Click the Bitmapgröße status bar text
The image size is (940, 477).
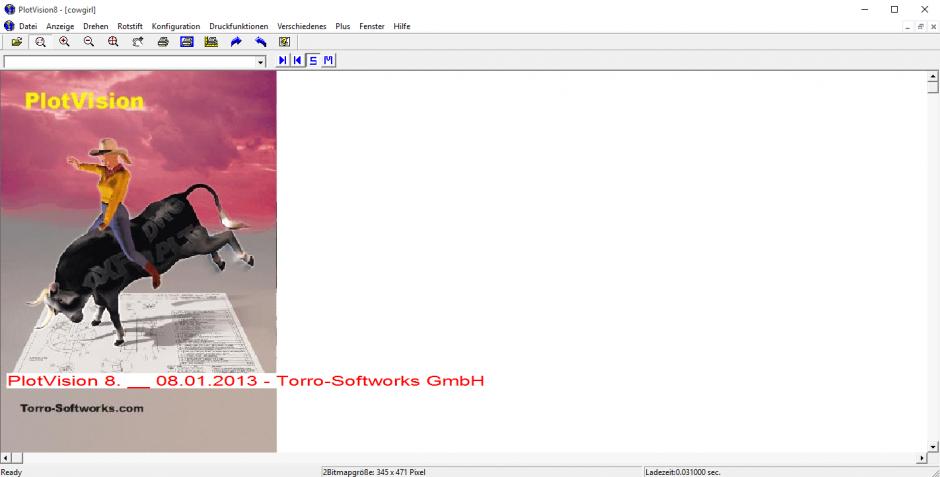[374, 472]
